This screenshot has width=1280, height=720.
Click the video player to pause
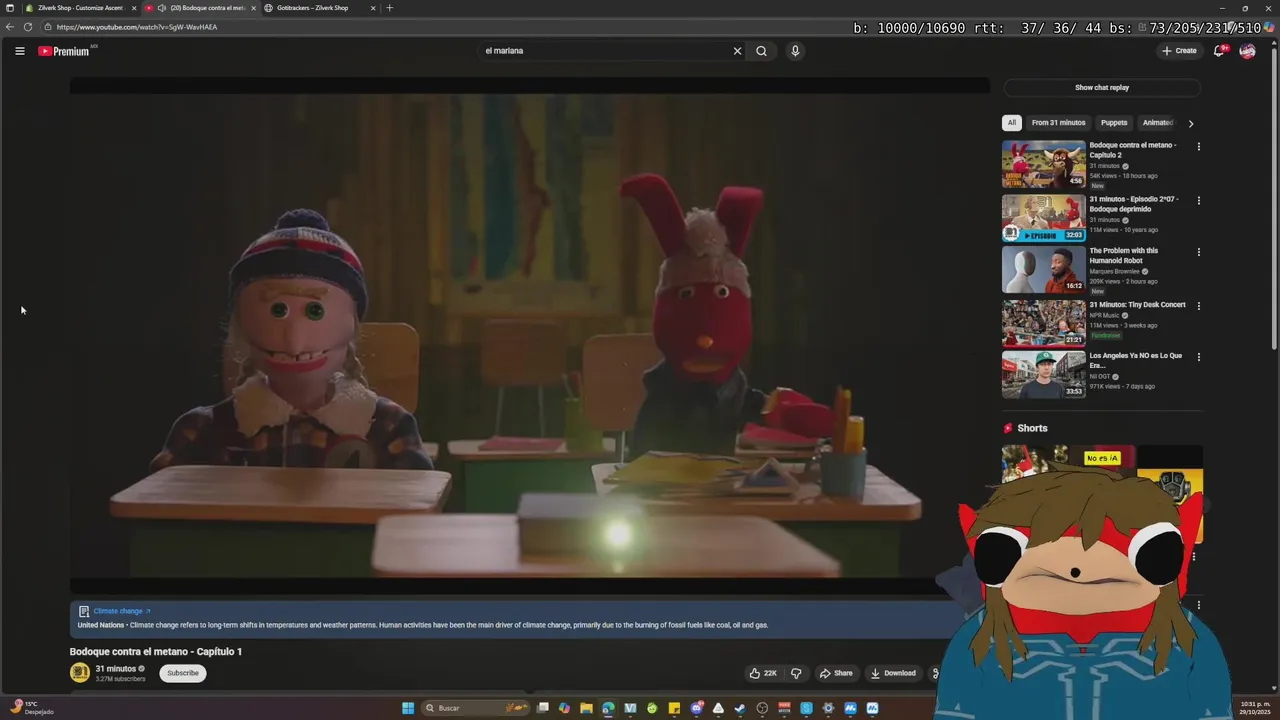pos(529,337)
